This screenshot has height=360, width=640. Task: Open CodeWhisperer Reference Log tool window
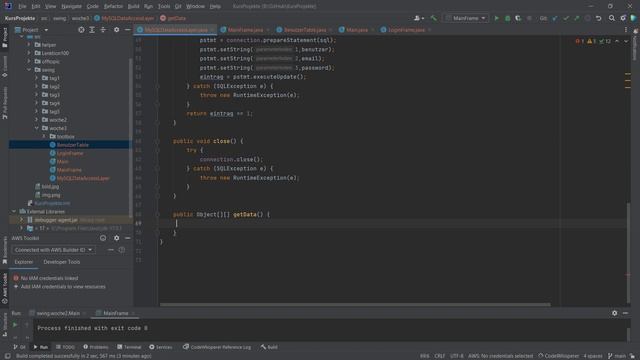coord(217,347)
